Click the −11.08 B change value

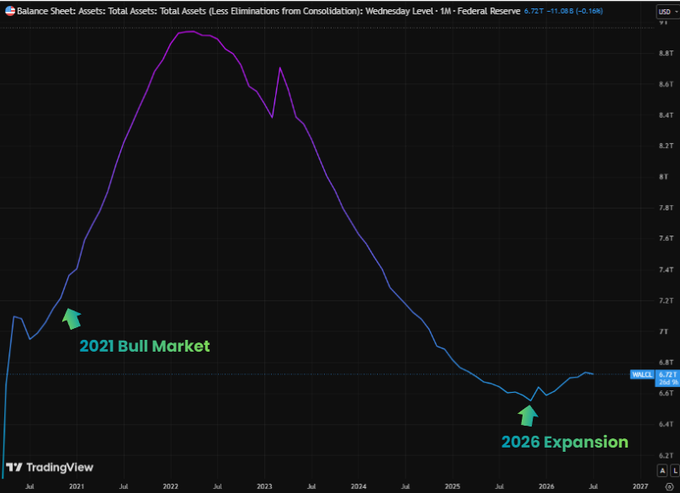(x=560, y=11)
